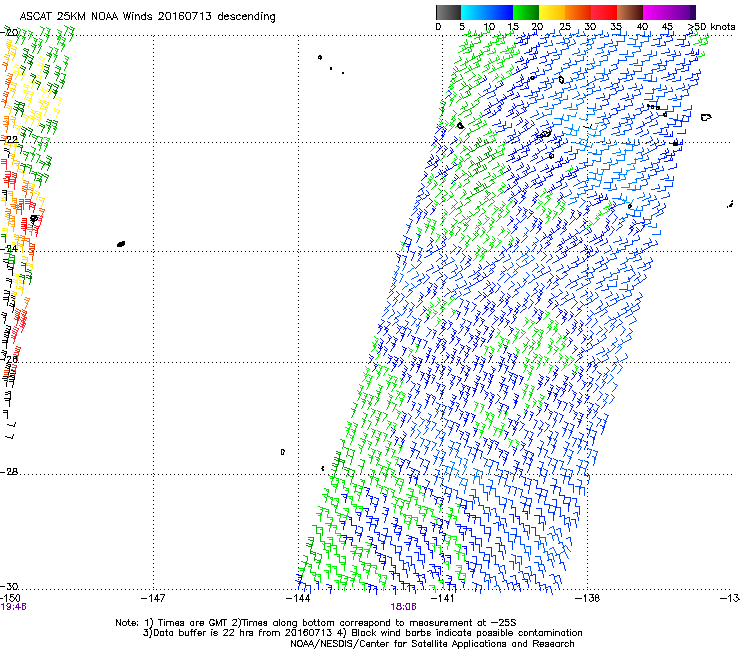Click the blue 10-15 knots legend swatch
The width and height of the screenshot is (740, 650).
tap(500, 12)
